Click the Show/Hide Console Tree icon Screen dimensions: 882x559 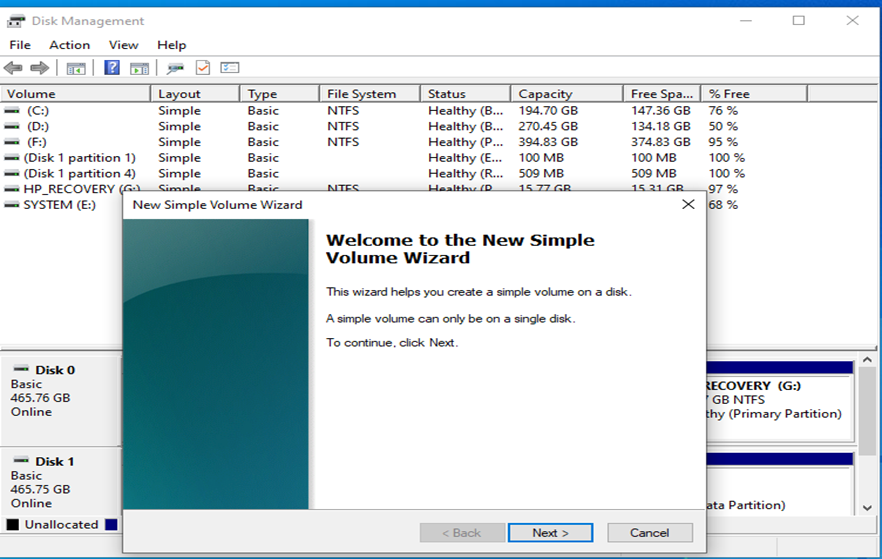tap(75, 68)
